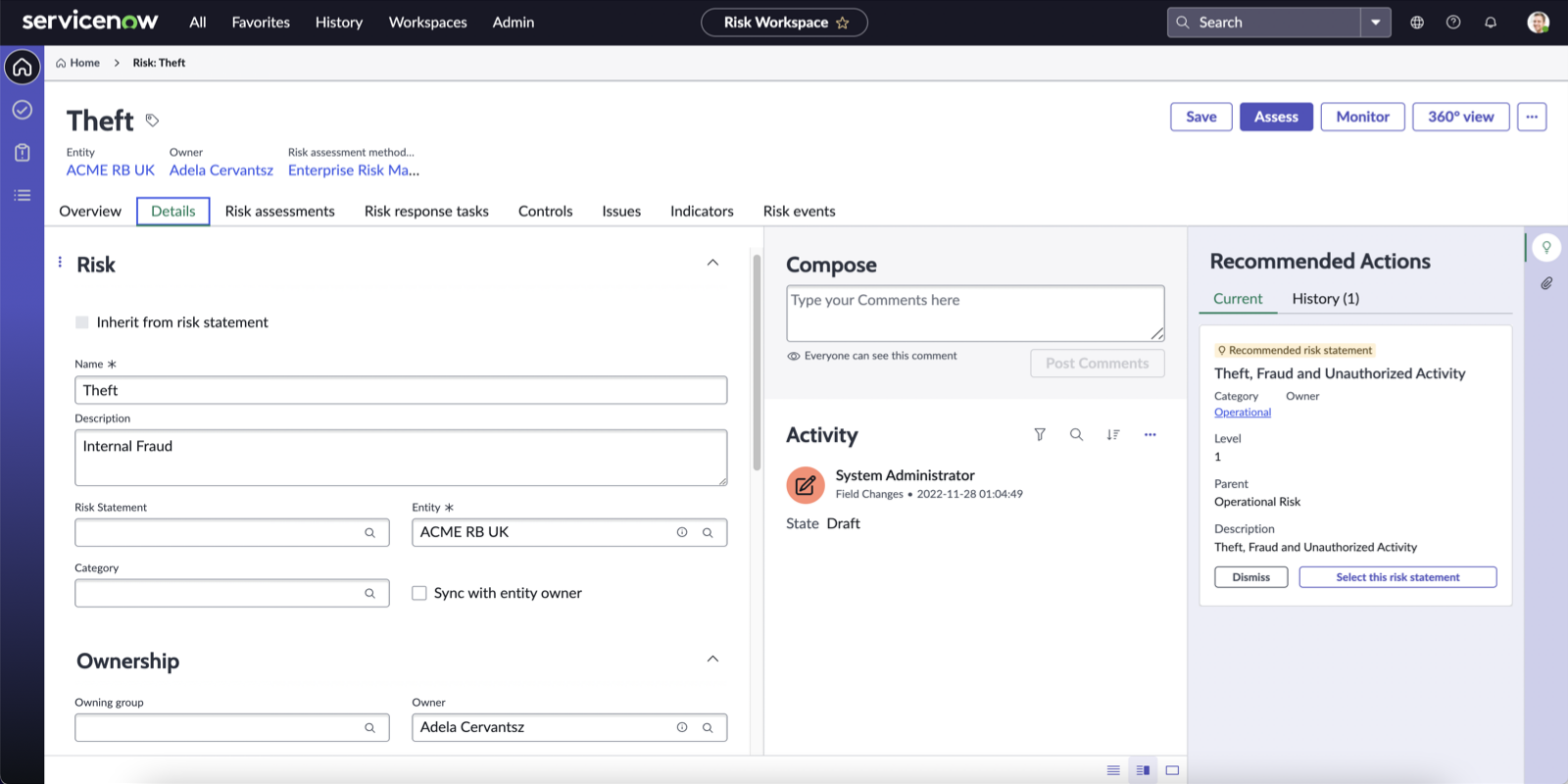Open the Operational category link

click(x=1243, y=413)
